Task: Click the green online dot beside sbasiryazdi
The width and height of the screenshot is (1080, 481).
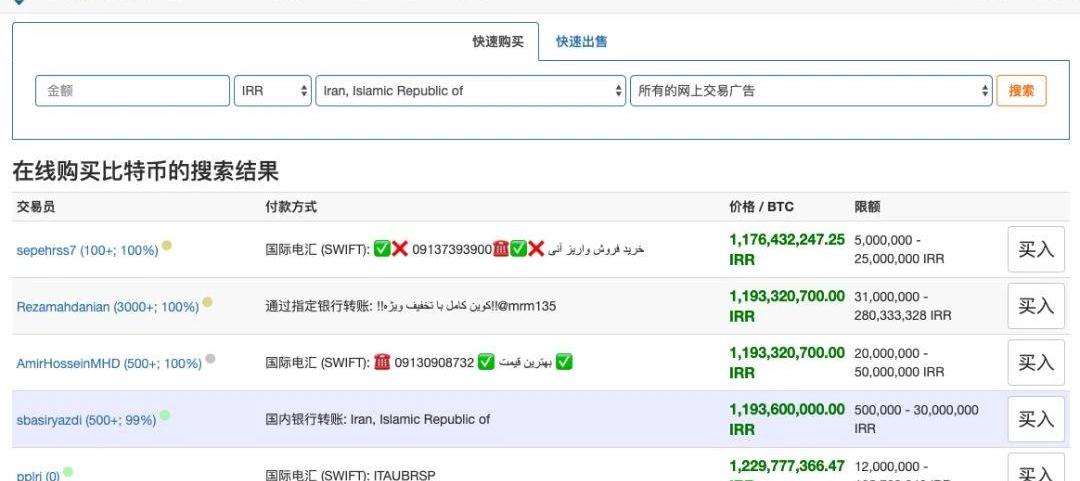Action: (x=165, y=415)
